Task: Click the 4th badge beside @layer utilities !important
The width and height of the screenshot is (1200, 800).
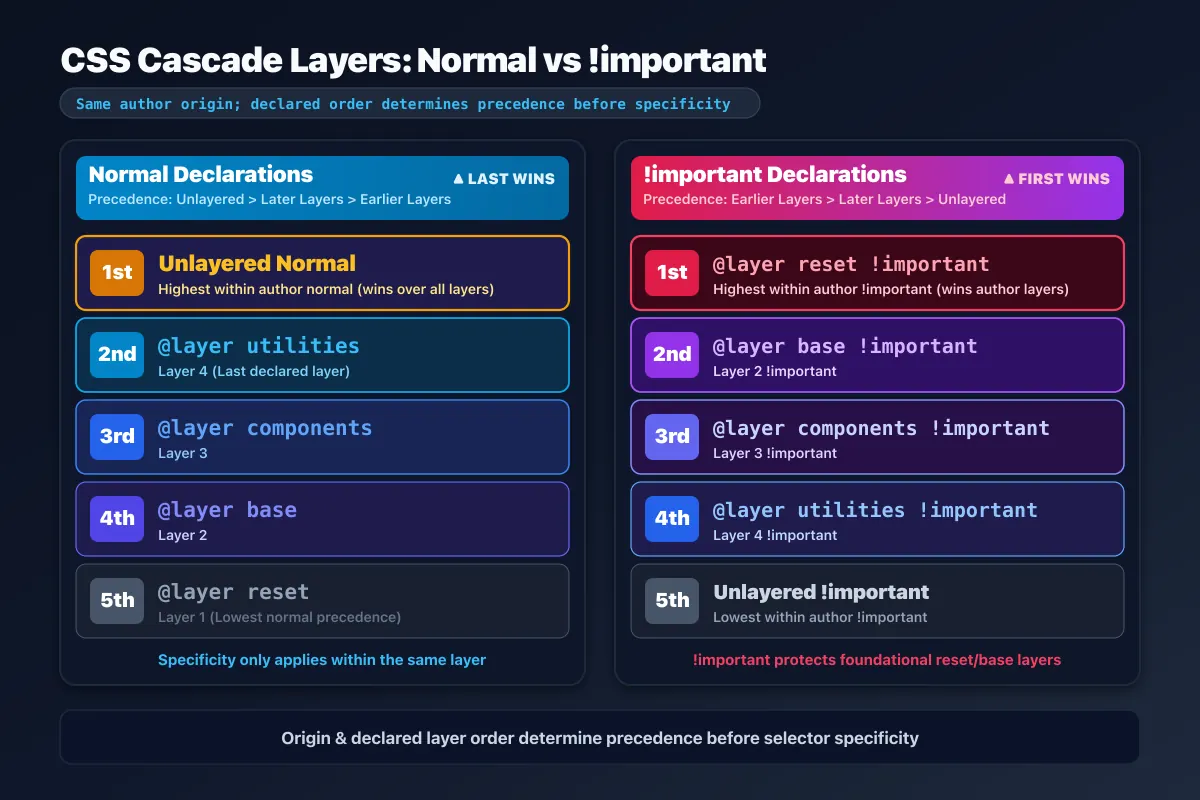Action: 672,519
